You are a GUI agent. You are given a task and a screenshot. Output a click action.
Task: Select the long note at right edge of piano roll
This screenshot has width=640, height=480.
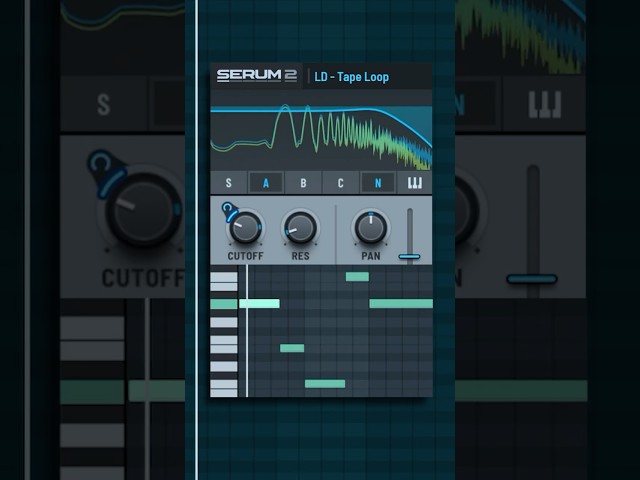point(401,303)
